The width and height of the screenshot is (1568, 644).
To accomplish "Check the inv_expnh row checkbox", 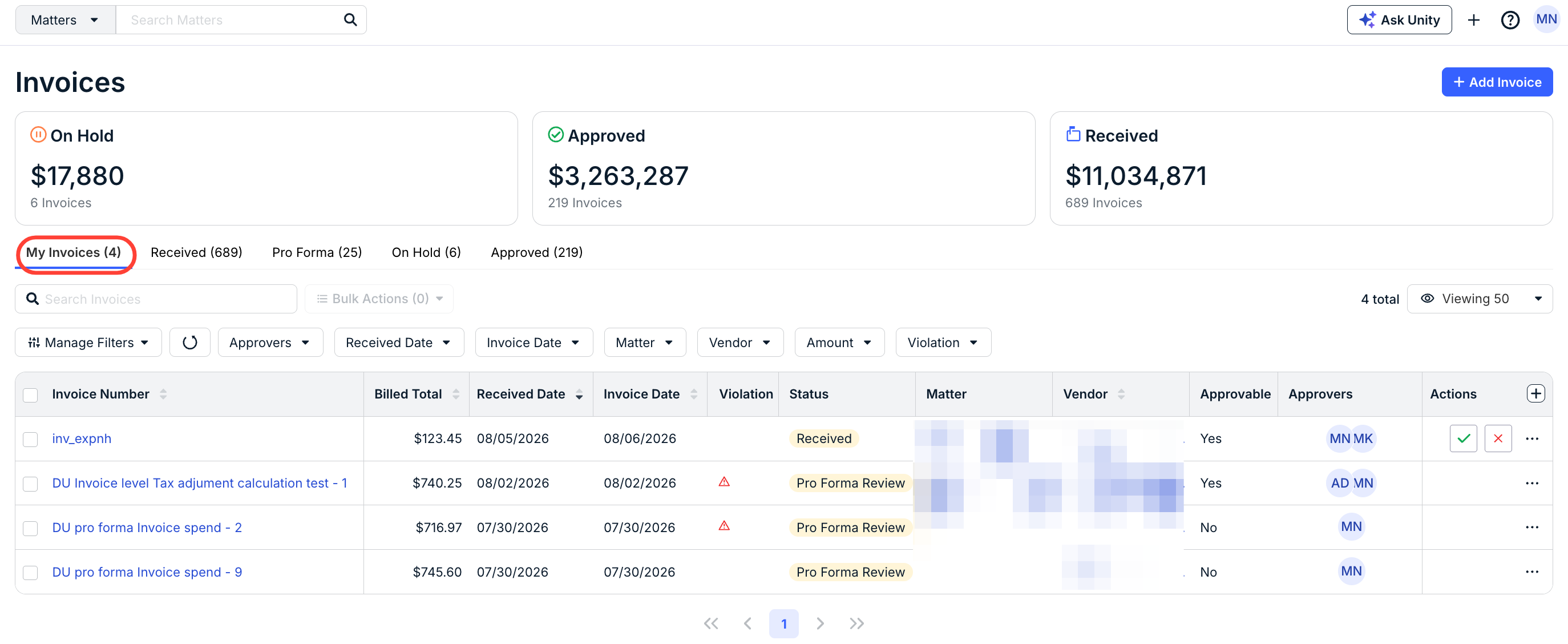I will click(30, 439).
